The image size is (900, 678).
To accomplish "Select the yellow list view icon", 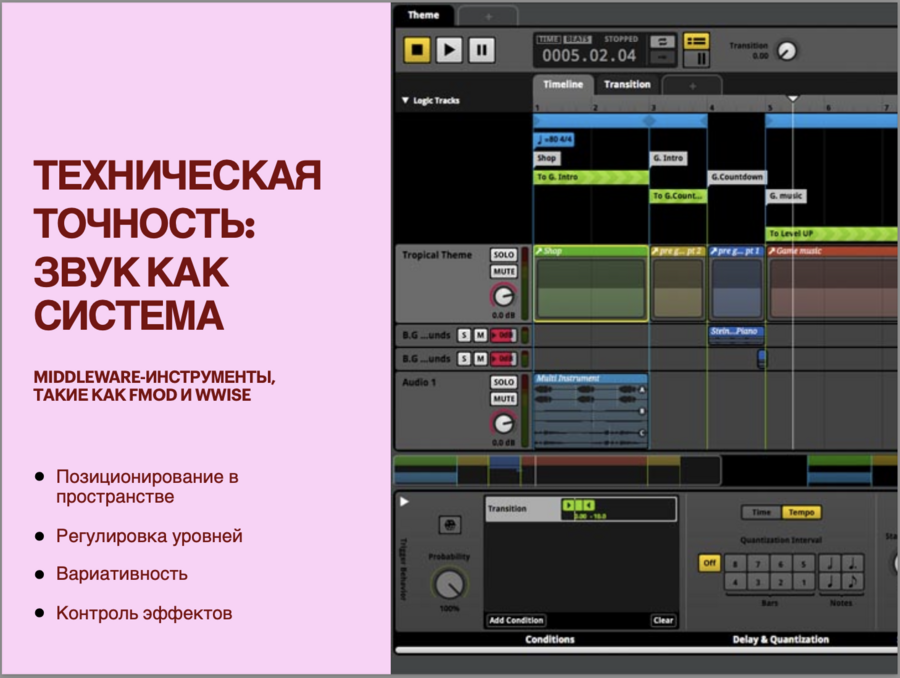I will 696,41.
